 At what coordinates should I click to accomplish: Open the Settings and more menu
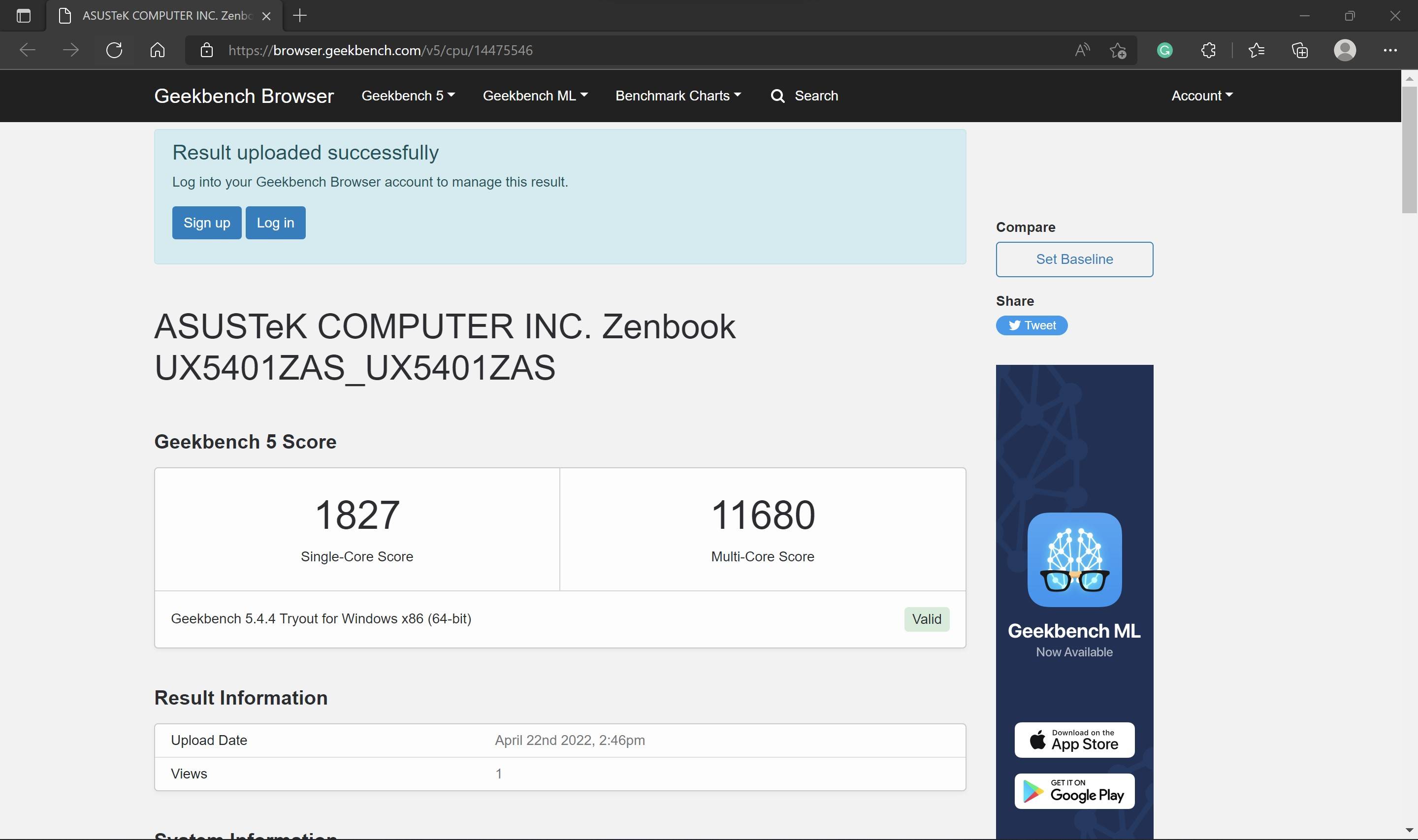(x=1390, y=50)
